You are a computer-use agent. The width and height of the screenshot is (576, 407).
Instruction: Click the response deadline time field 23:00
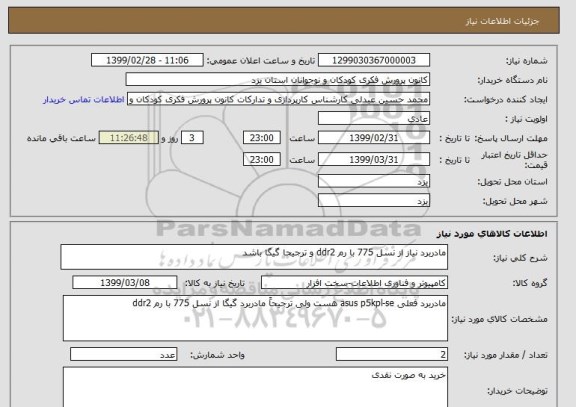(262, 138)
